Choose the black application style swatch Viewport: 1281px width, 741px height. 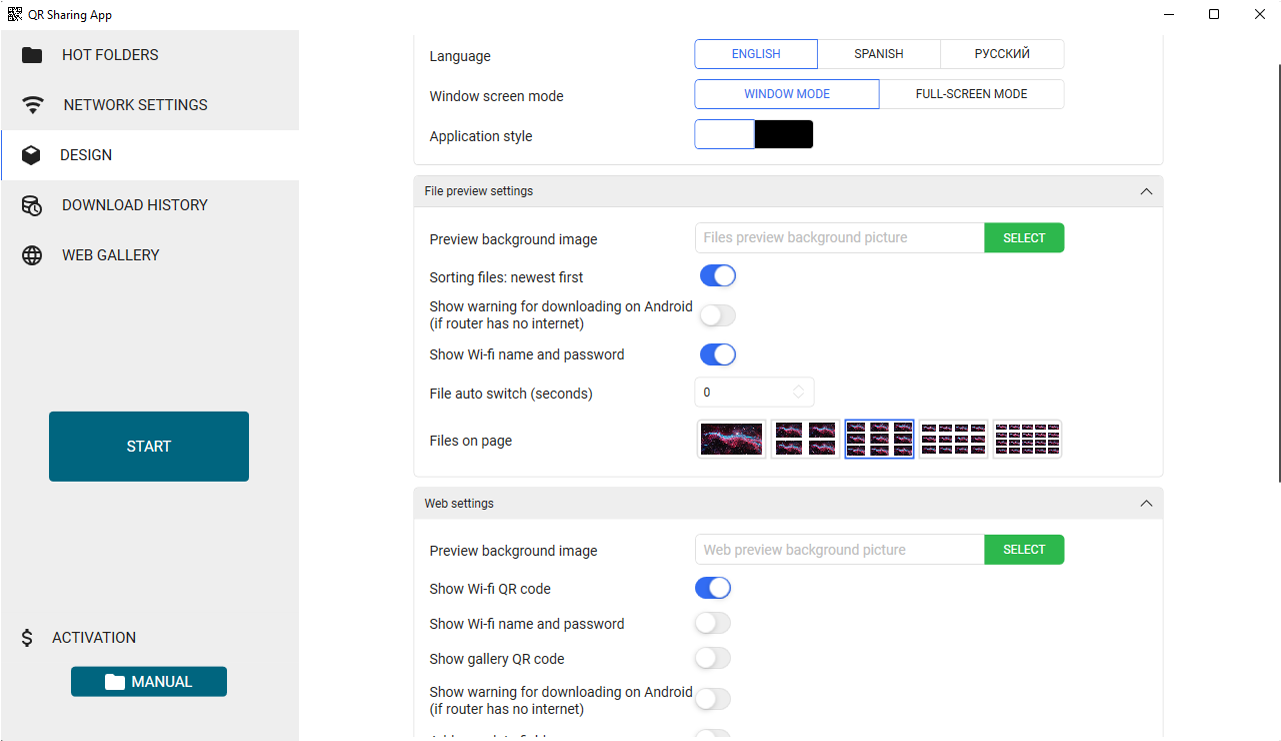point(783,134)
